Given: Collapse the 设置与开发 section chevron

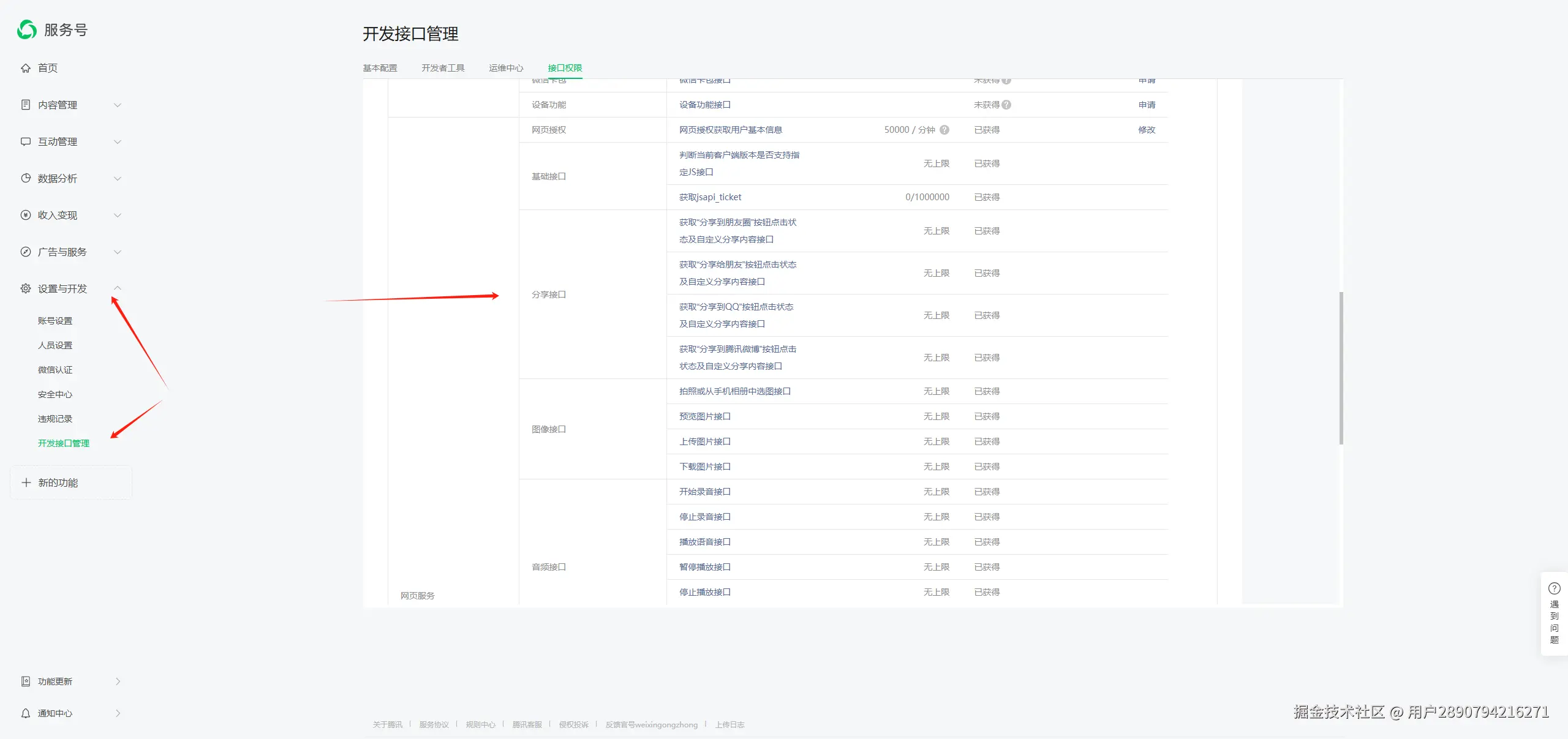Looking at the screenshot, I should 118,288.
